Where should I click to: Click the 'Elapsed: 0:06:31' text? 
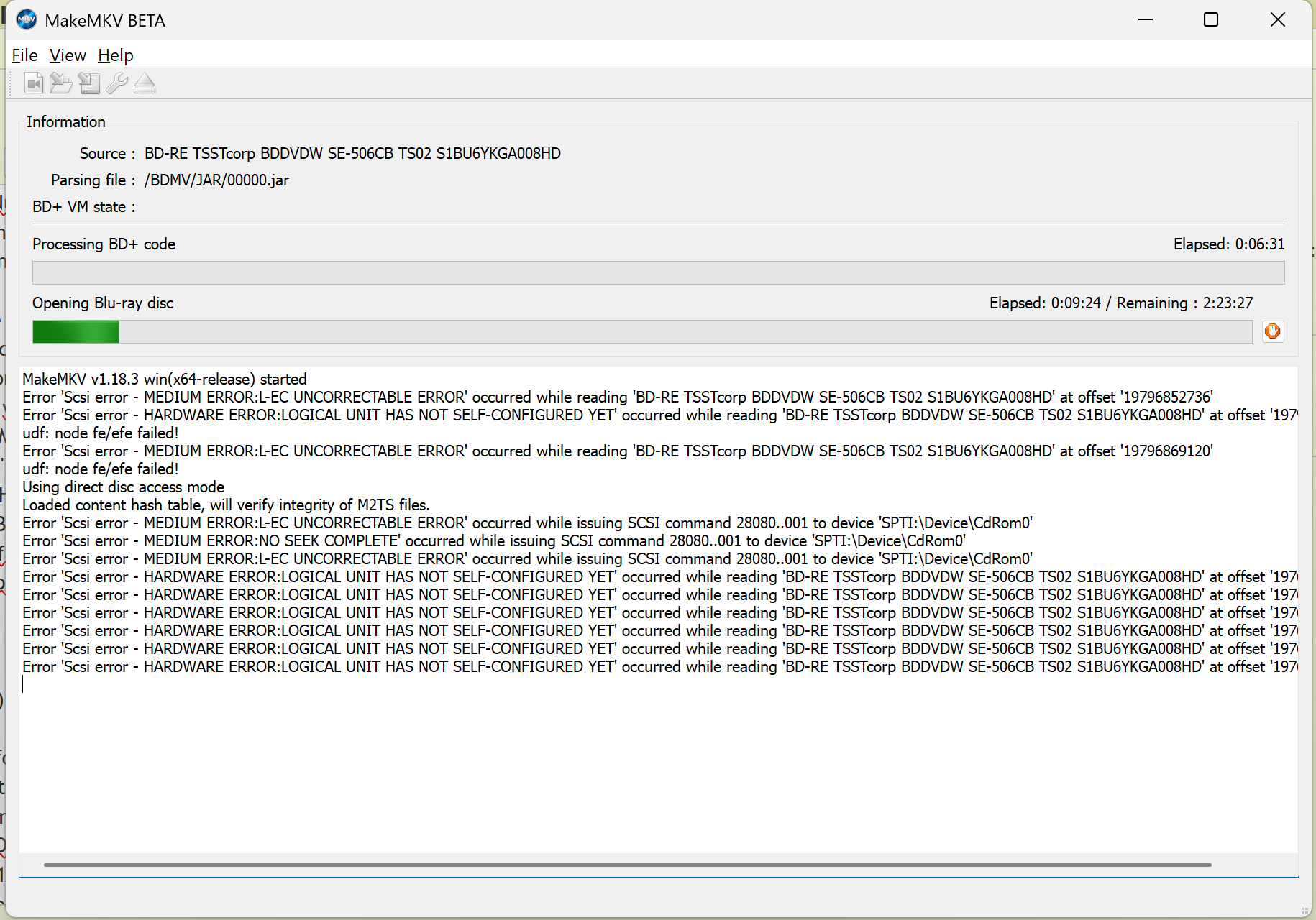click(1228, 244)
